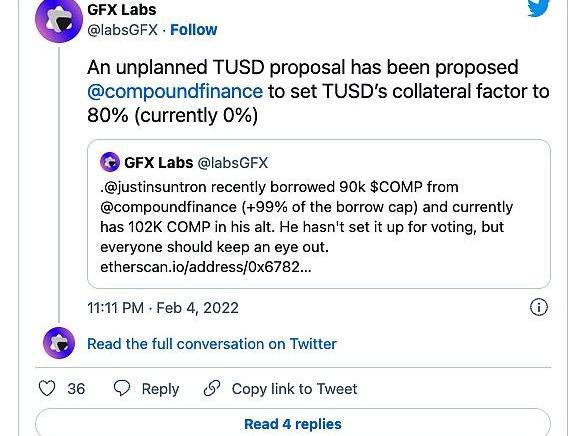Open the @compoundfinance mention link
The height and width of the screenshot is (436, 579).
175,91
